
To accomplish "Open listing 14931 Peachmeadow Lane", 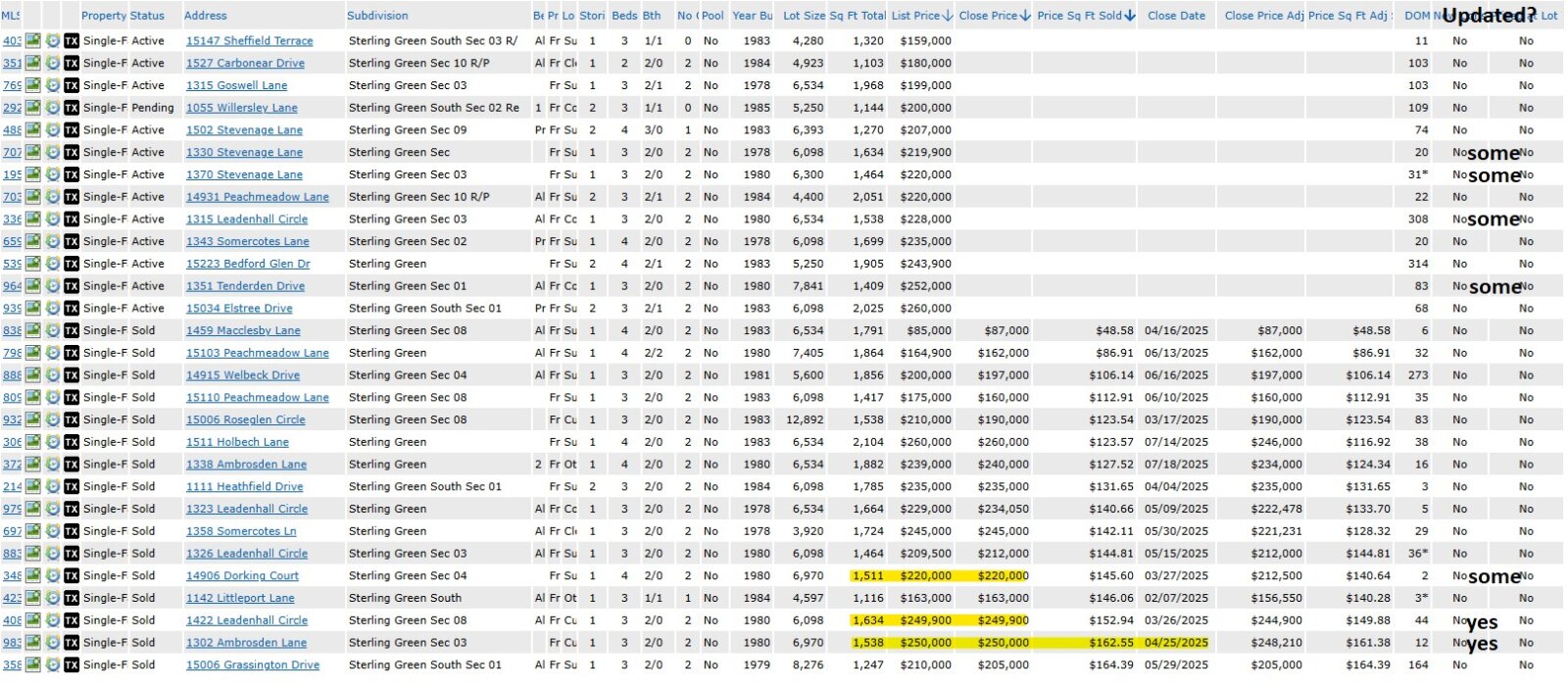I will [x=258, y=197].
